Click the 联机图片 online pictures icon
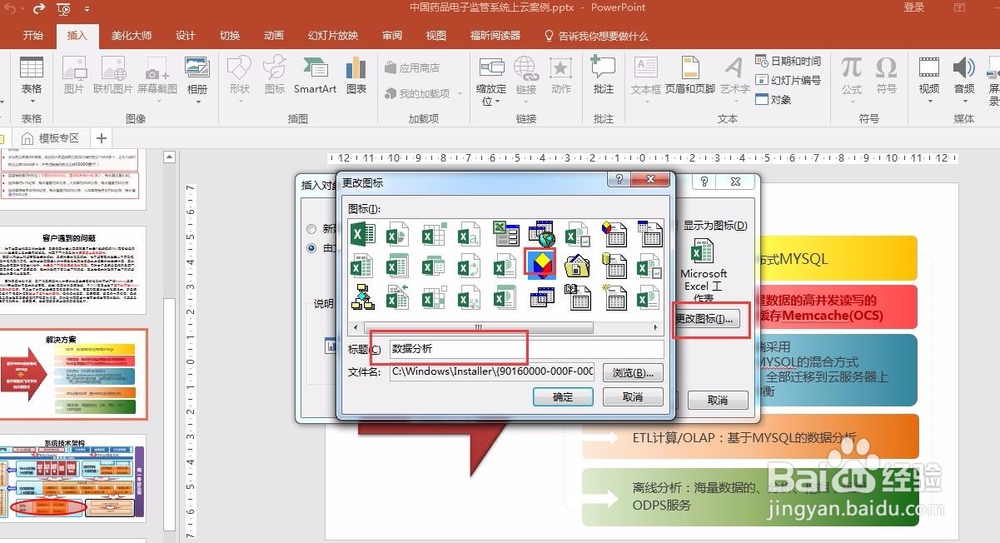Image resolution: width=1000 pixels, height=543 pixels. (x=113, y=75)
